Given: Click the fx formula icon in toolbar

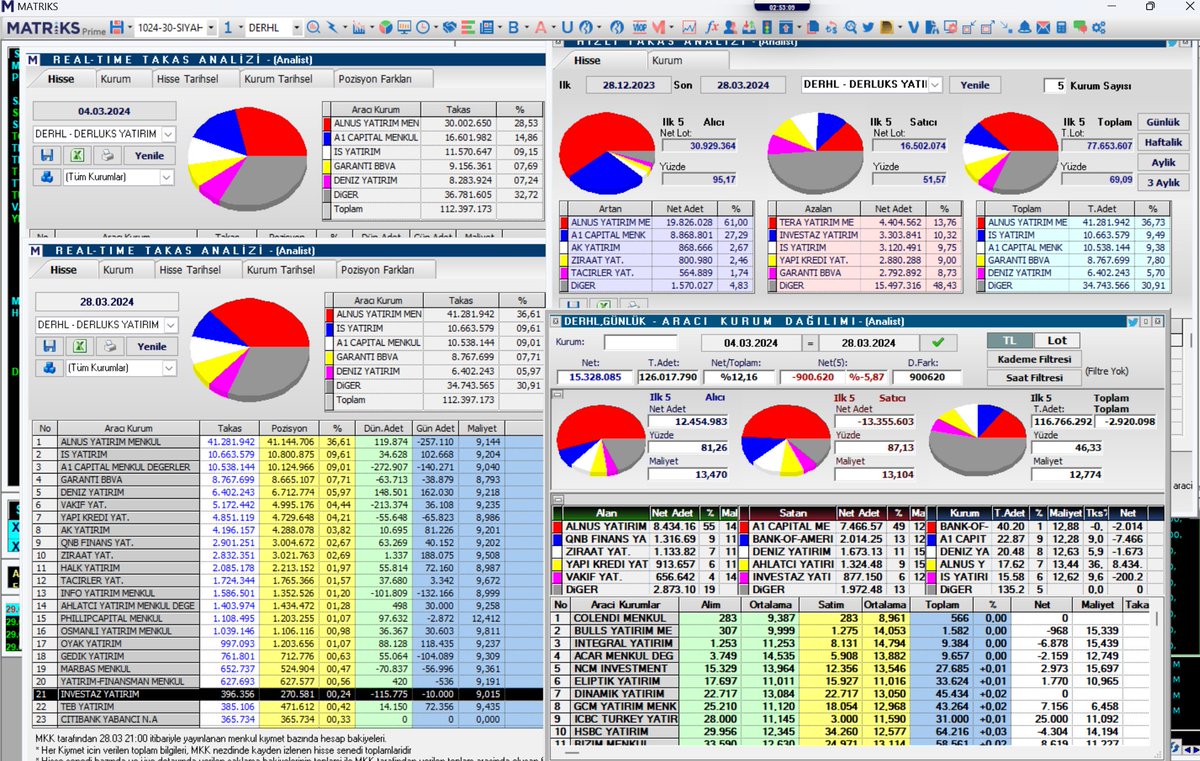Looking at the screenshot, I should click(x=712, y=27).
